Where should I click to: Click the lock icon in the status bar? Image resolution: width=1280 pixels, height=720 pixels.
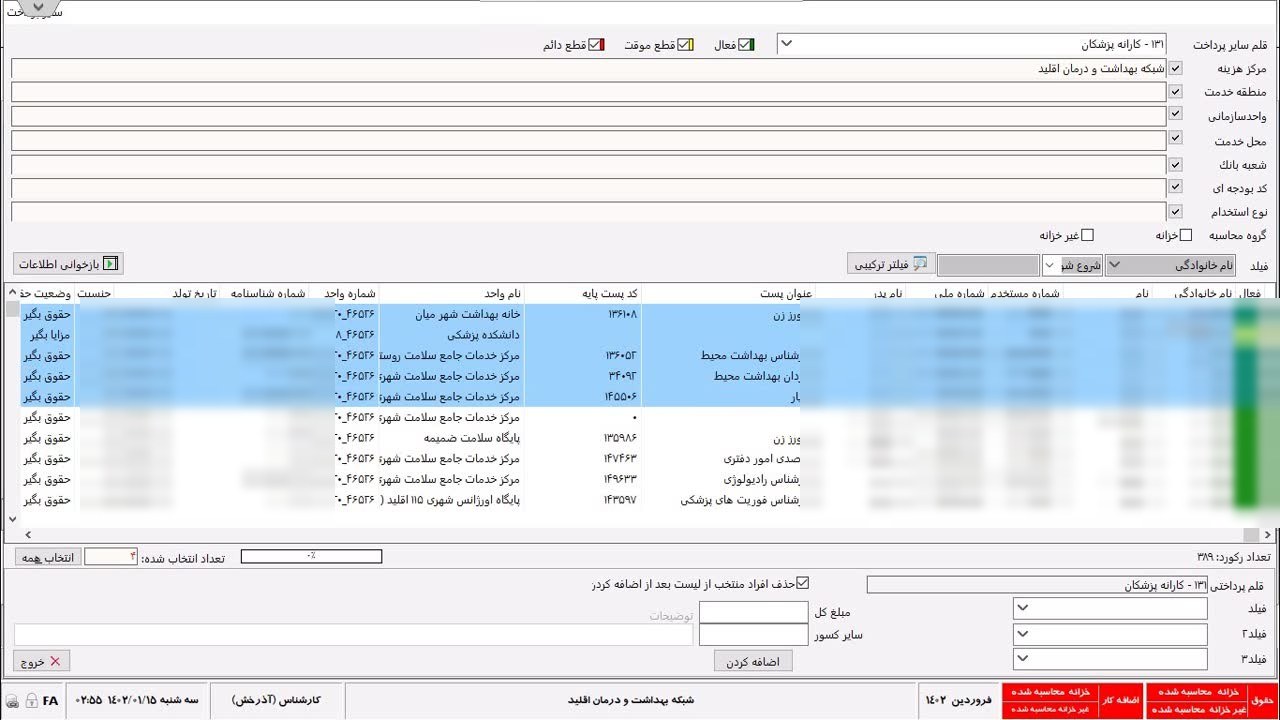(x=31, y=701)
